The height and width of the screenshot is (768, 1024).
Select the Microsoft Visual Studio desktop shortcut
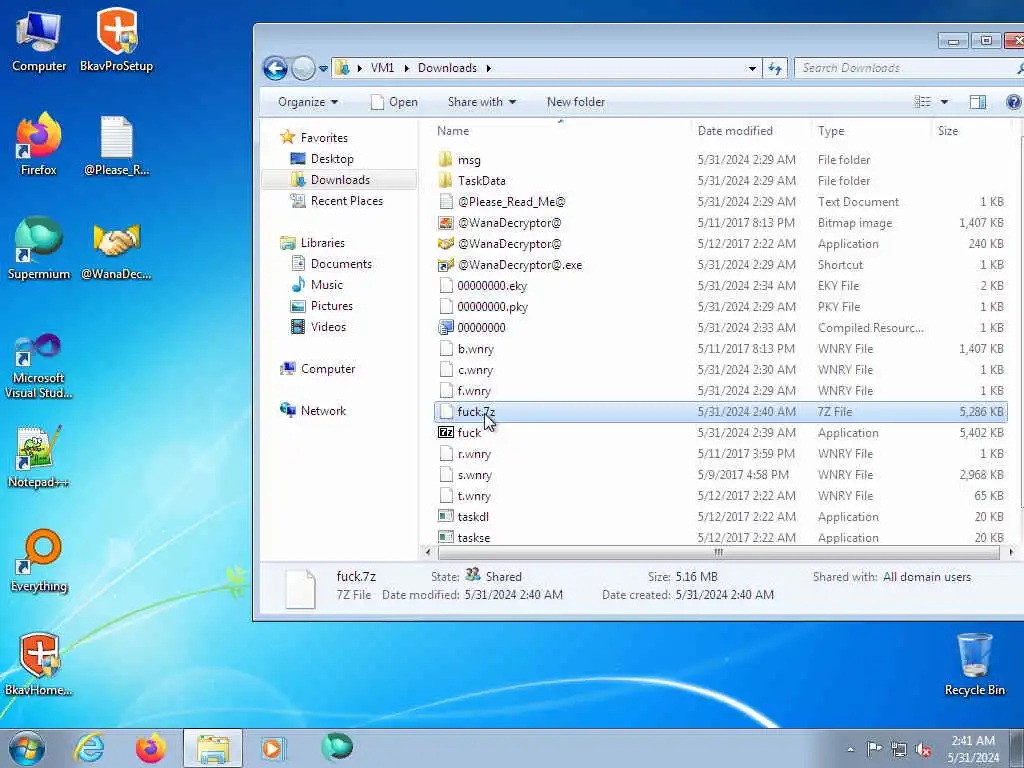(x=39, y=366)
